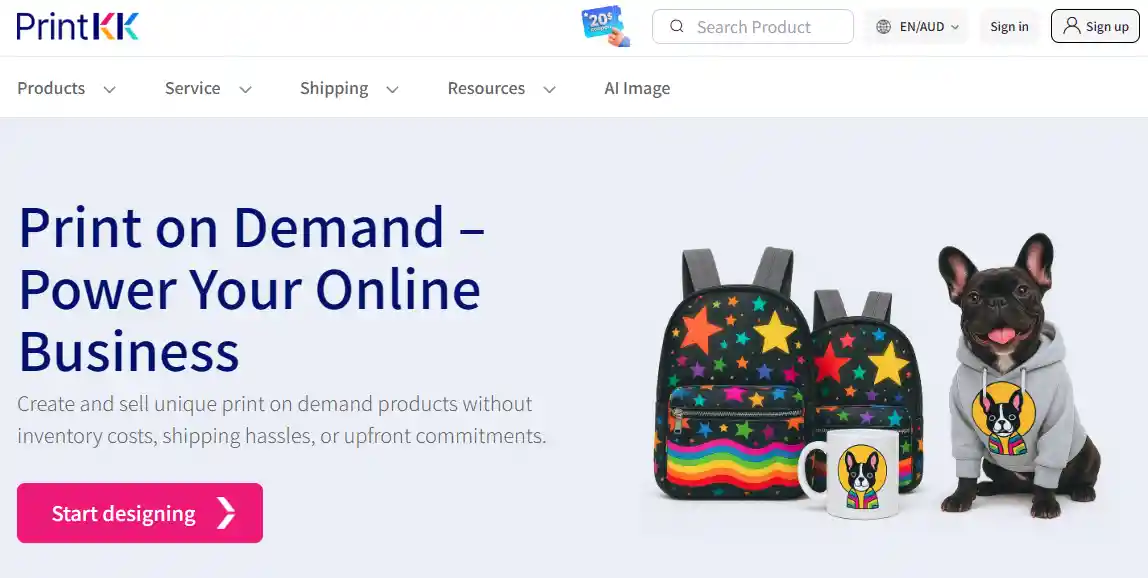Expand the Resources chevron
The image size is (1148, 578).
click(549, 89)
